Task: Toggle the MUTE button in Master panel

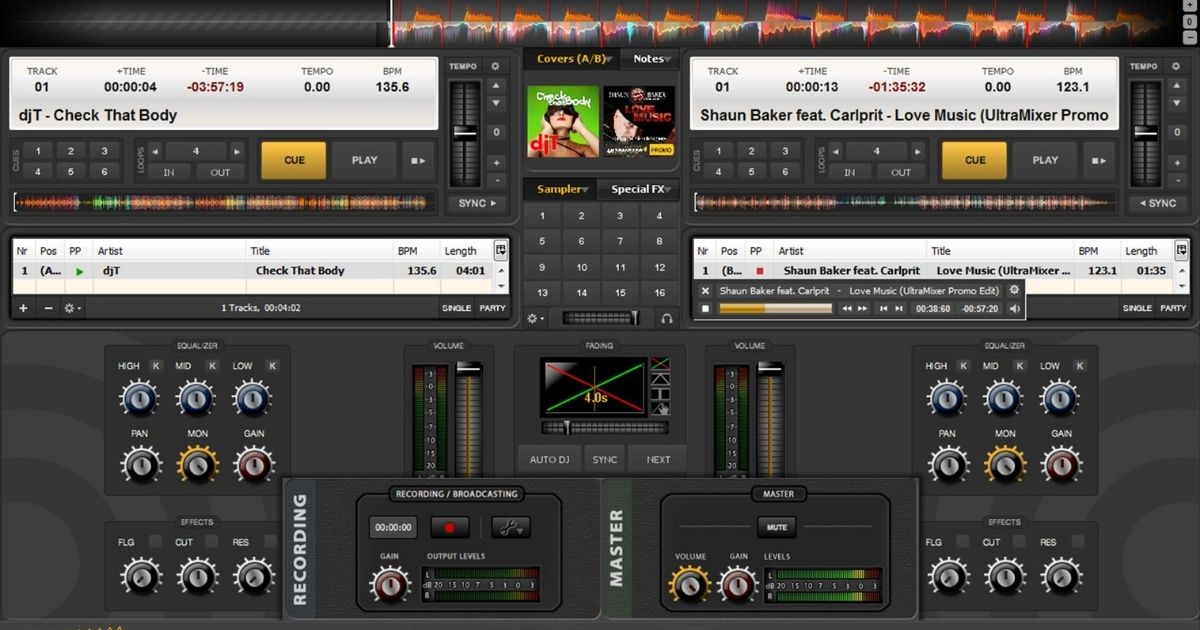Action: click(x=775, y=527)
